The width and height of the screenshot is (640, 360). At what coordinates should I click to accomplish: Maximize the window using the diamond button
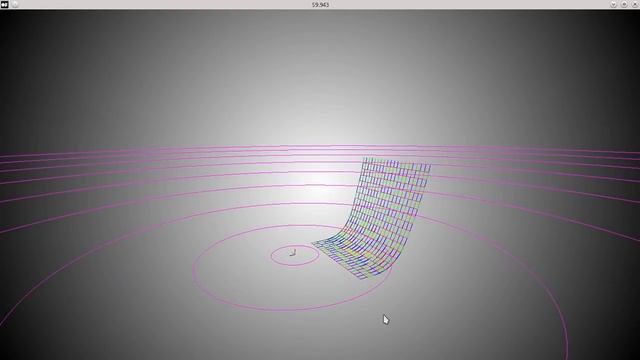pos(624,4)
